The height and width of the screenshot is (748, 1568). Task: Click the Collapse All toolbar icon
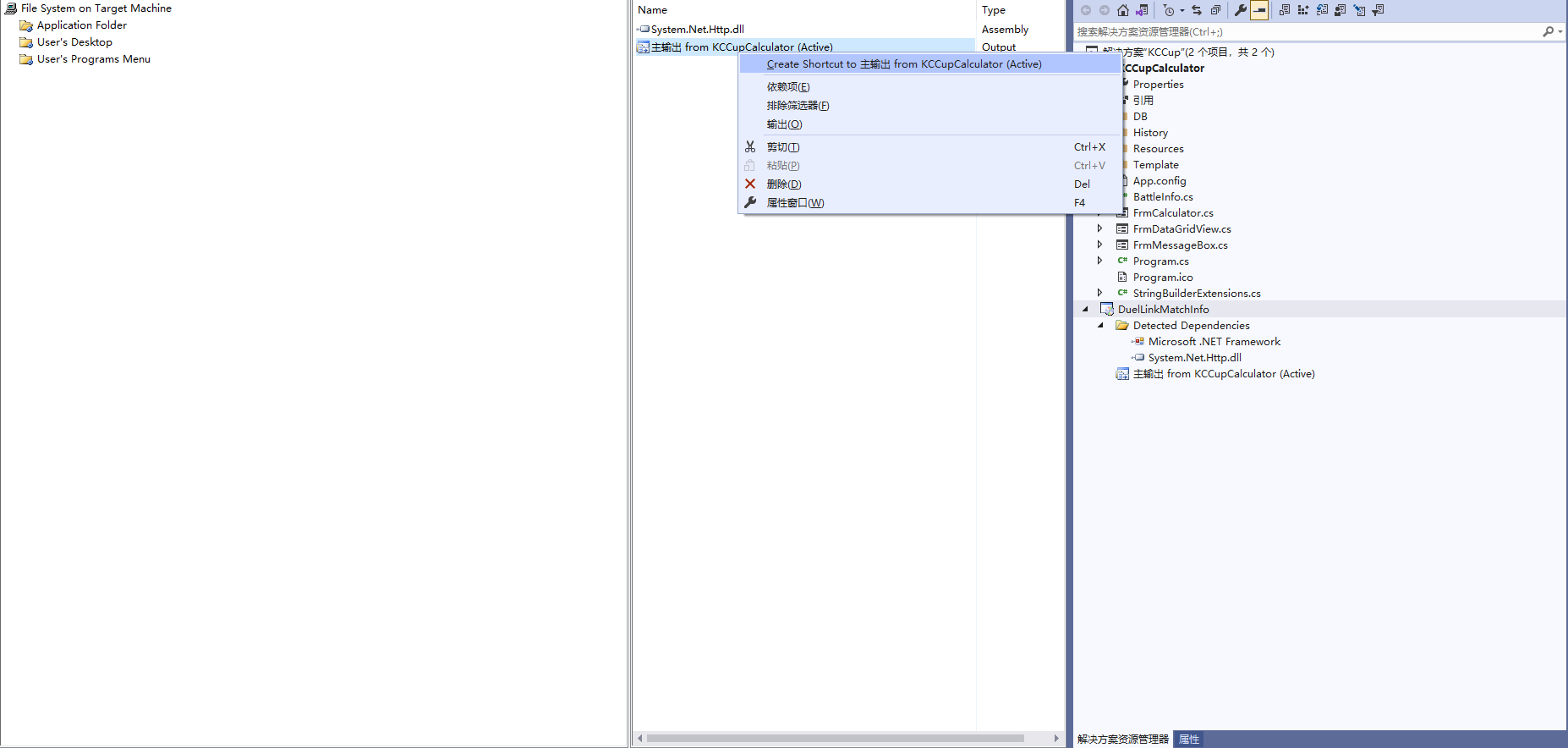point(1215,10)
